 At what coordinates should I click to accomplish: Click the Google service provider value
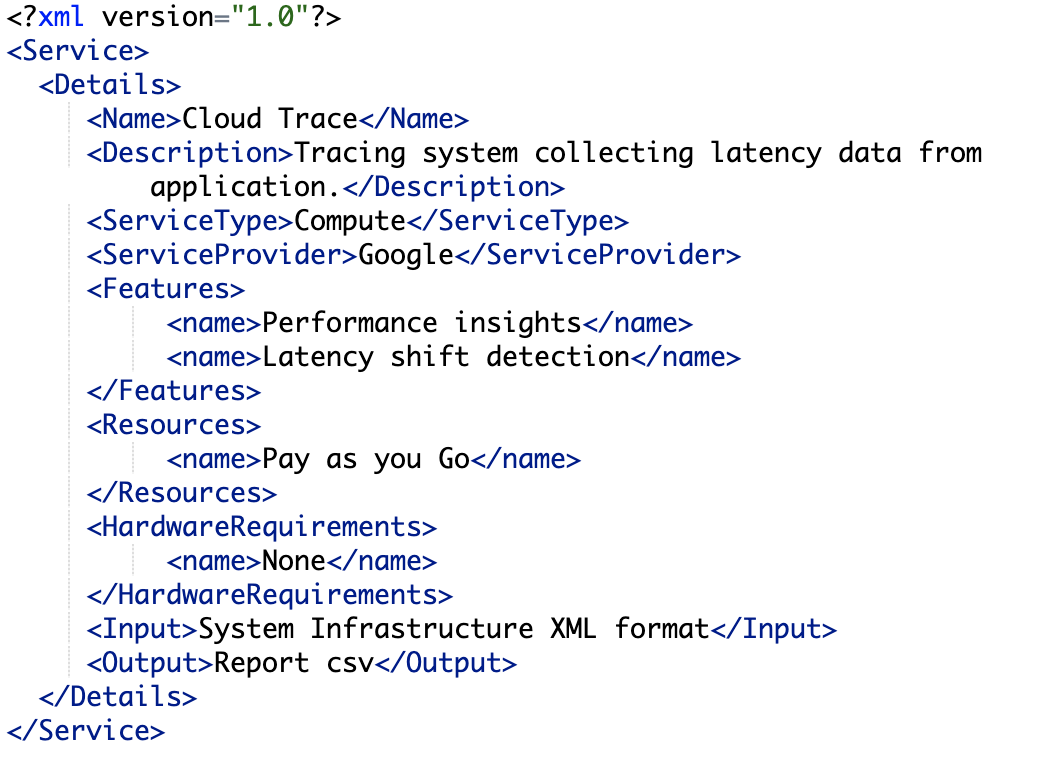pyautogui.click(x=406, y=256)
